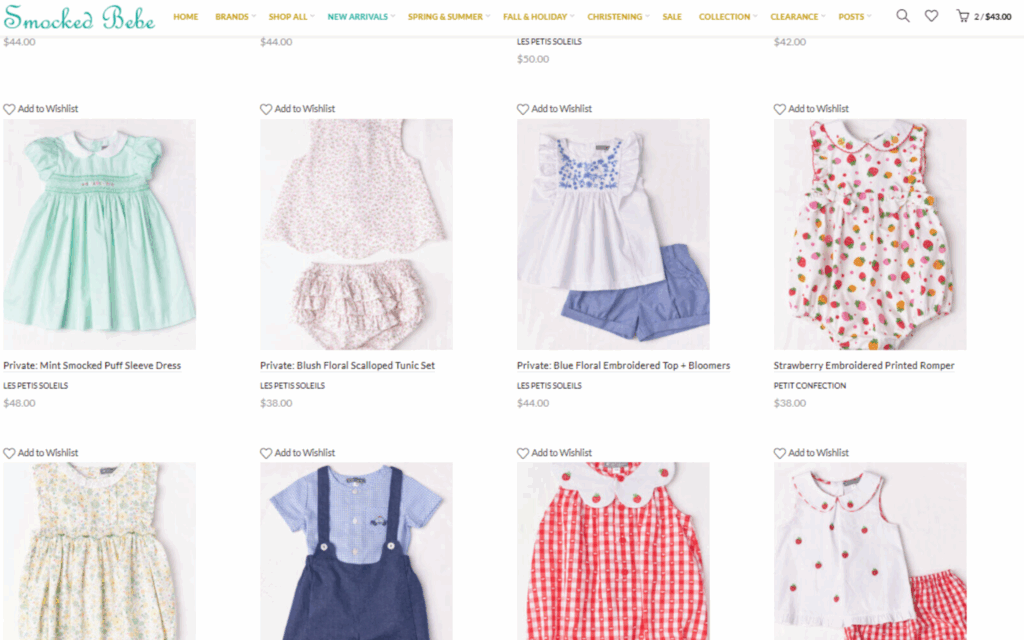
Task: Open the white strawberry top set image
Action: pos(870,551)
